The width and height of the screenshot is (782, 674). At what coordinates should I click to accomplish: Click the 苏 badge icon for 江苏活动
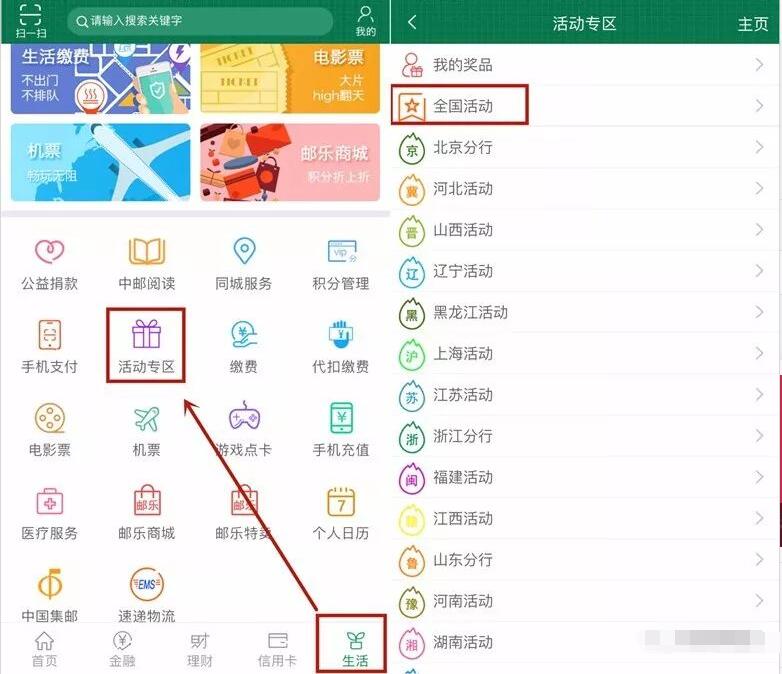[x=411, y=396]
